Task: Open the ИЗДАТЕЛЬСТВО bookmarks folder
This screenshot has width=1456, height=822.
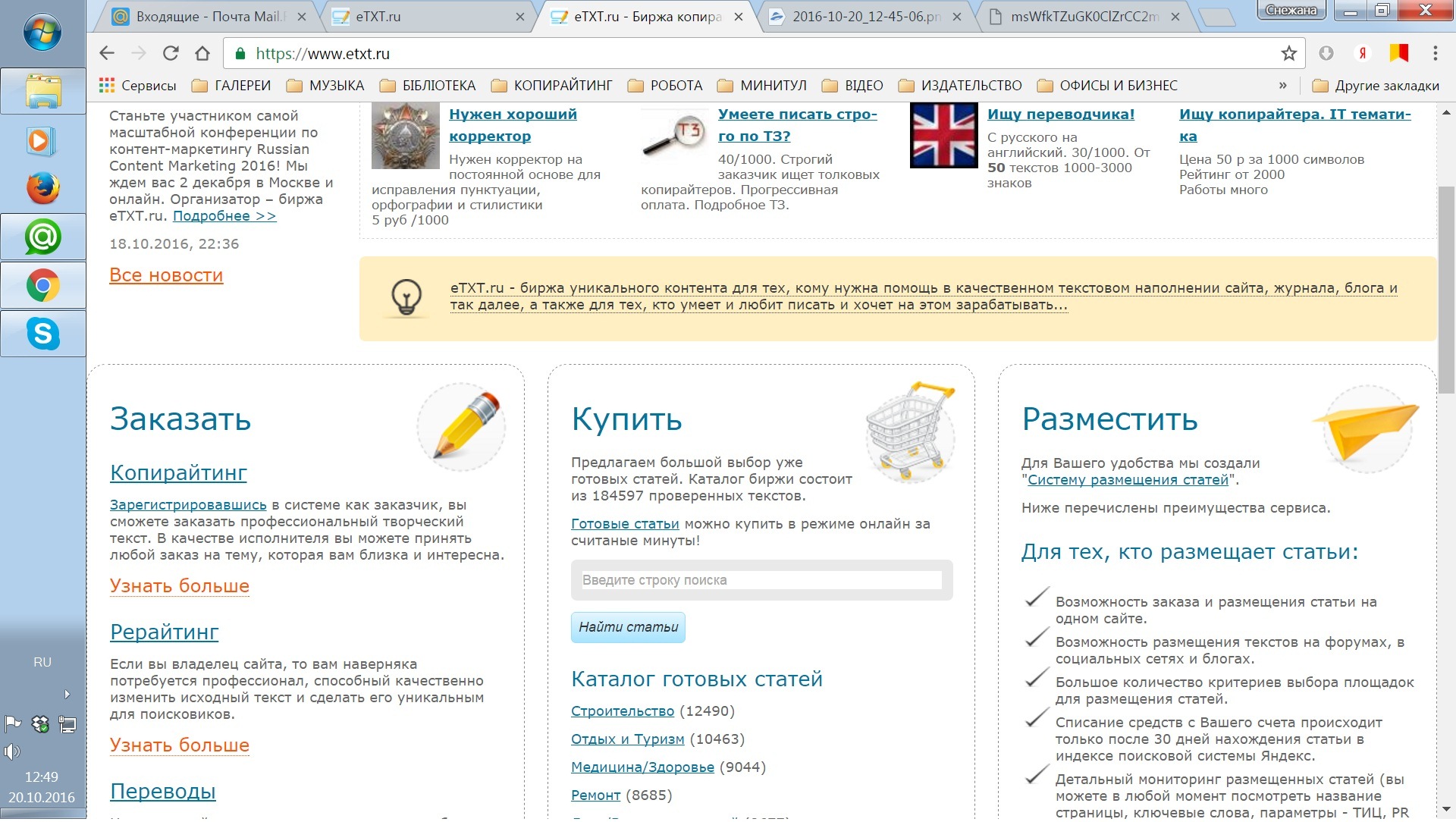Action: point(960,86)
